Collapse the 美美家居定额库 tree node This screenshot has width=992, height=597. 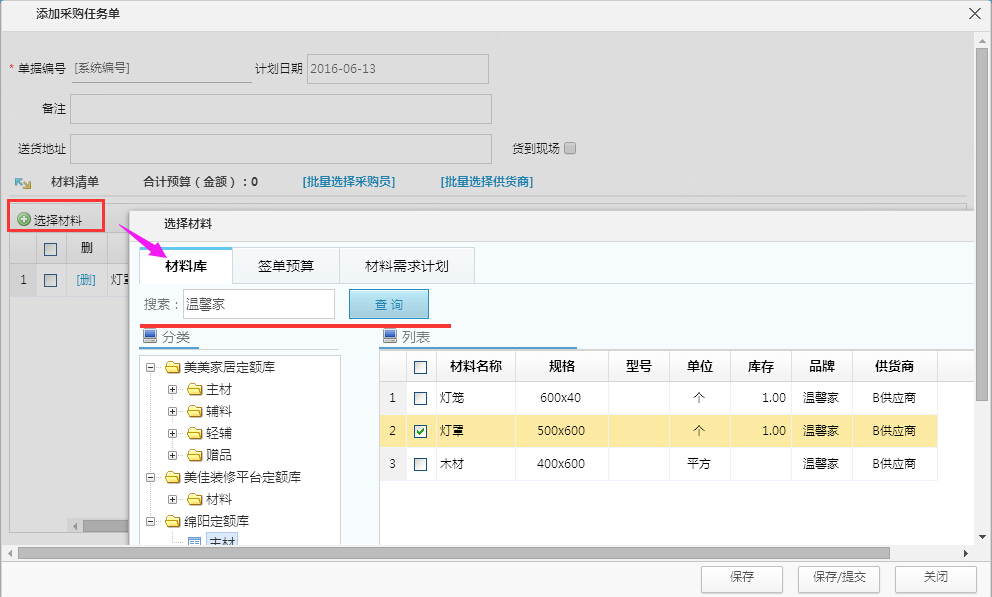point(150,366)
